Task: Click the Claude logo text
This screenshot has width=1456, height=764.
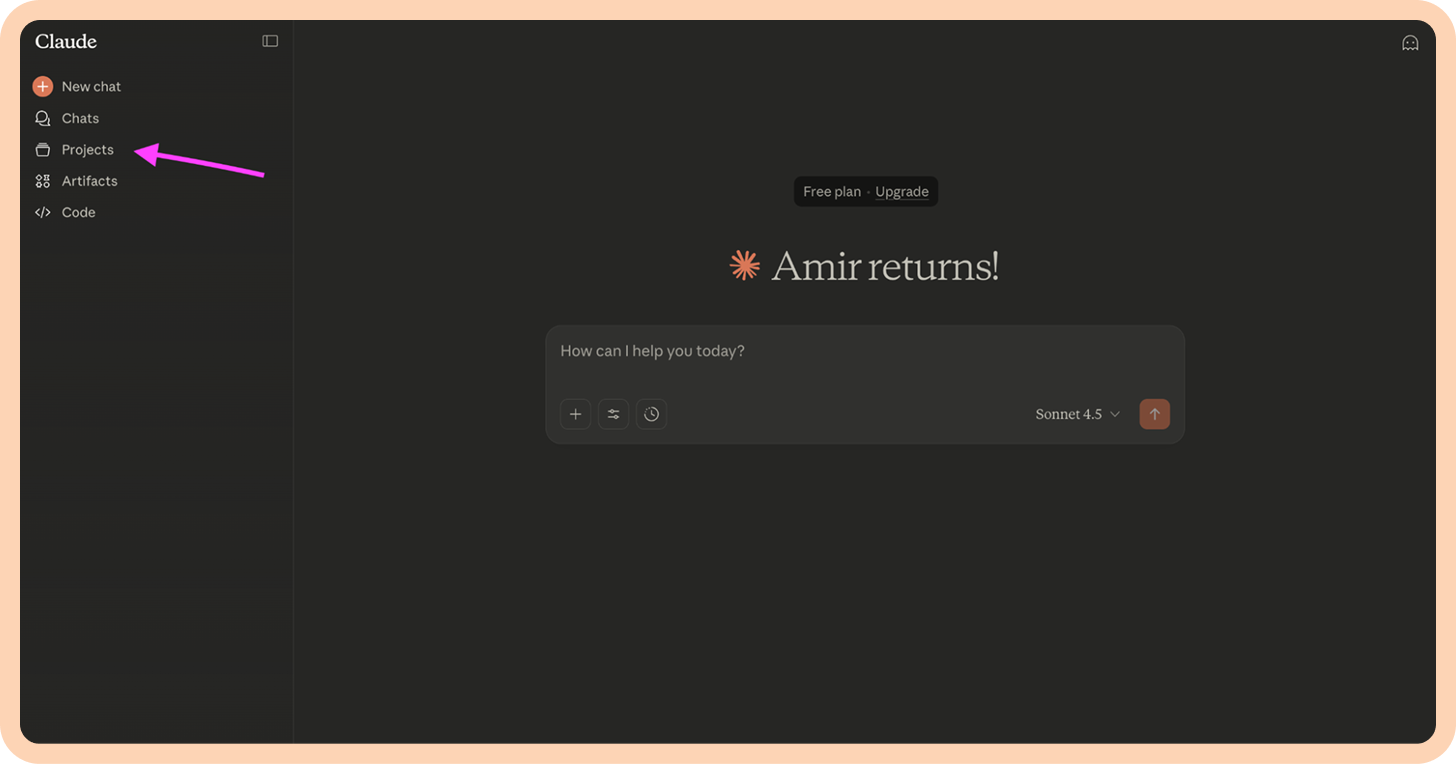Action: (x=66, y=41)
